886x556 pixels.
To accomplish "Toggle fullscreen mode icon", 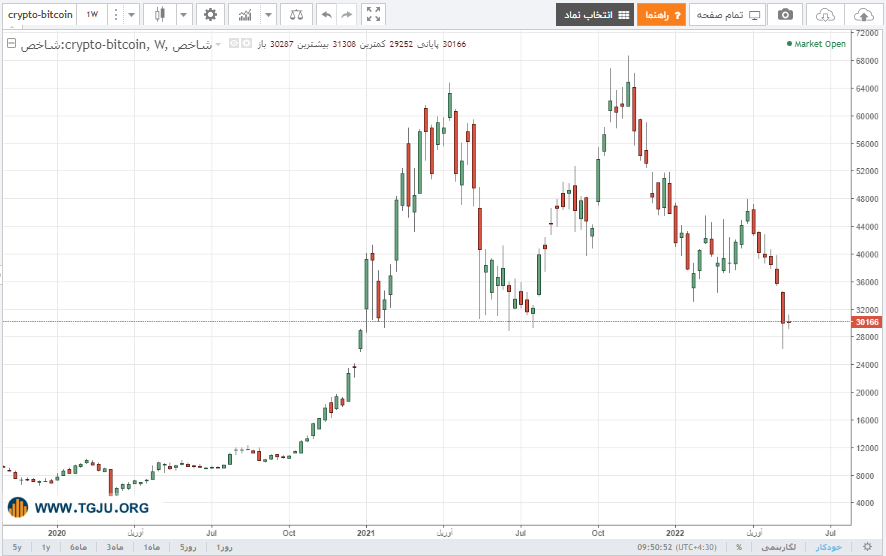I will click(x=373, y=15).
